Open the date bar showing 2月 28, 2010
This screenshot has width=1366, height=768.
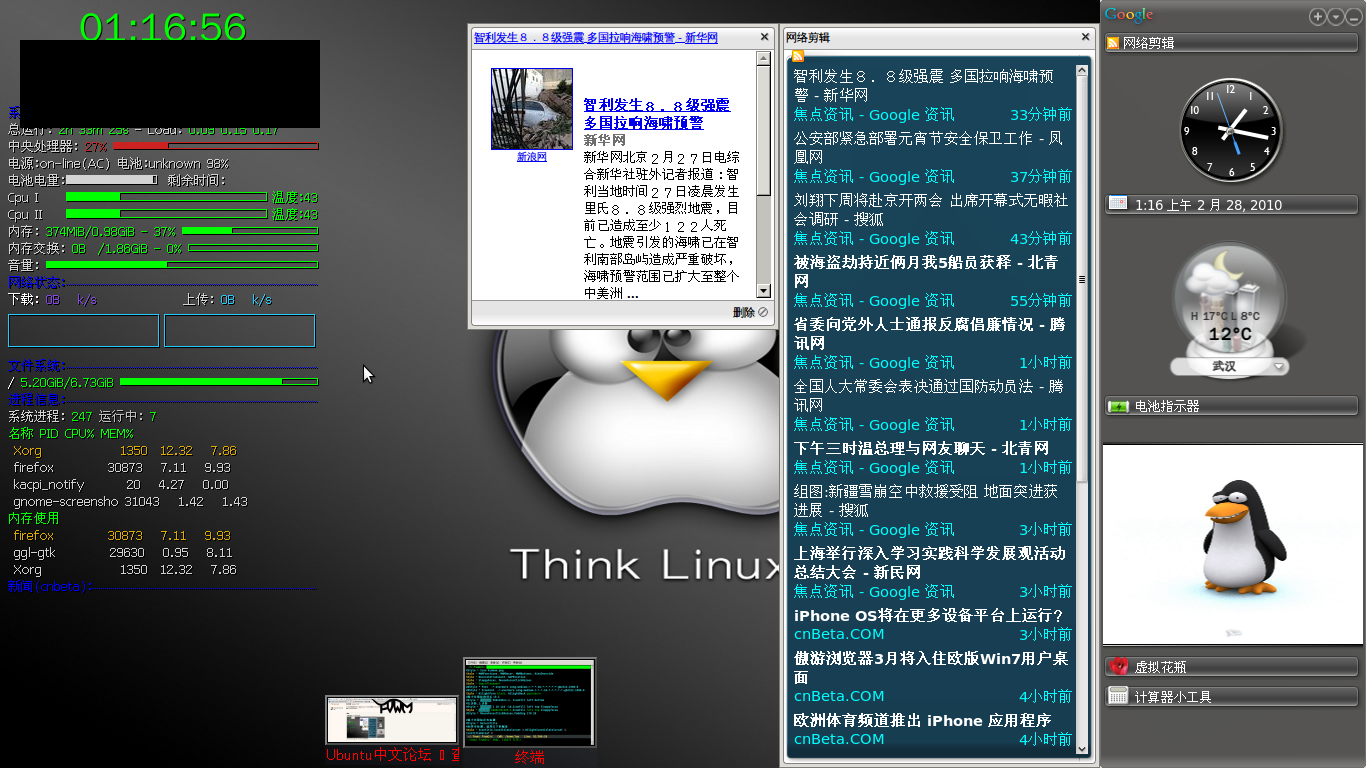pos(1231,204)
